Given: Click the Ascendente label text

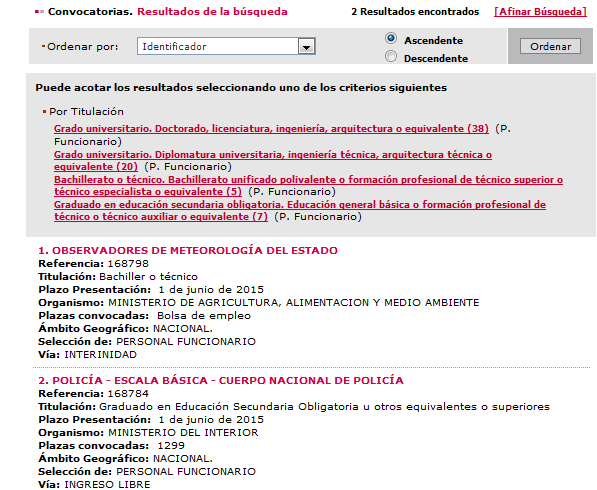Looking at the screenshot, I should point(434,40).
